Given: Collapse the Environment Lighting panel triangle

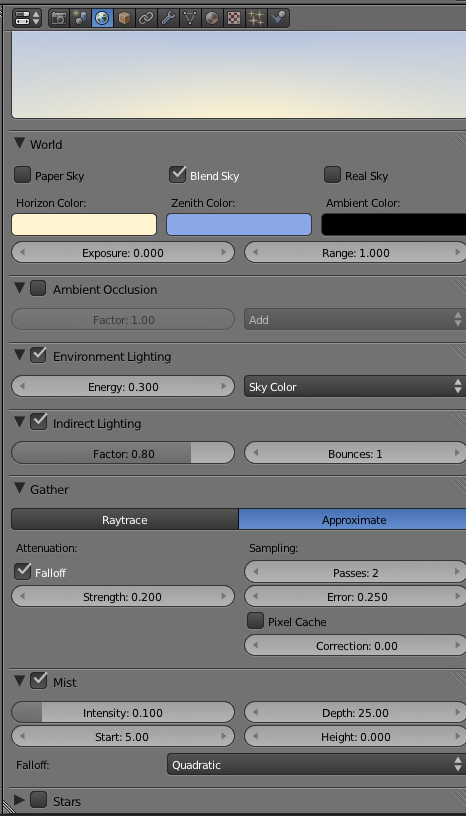Looking at the screenshot, I should 20,355.
